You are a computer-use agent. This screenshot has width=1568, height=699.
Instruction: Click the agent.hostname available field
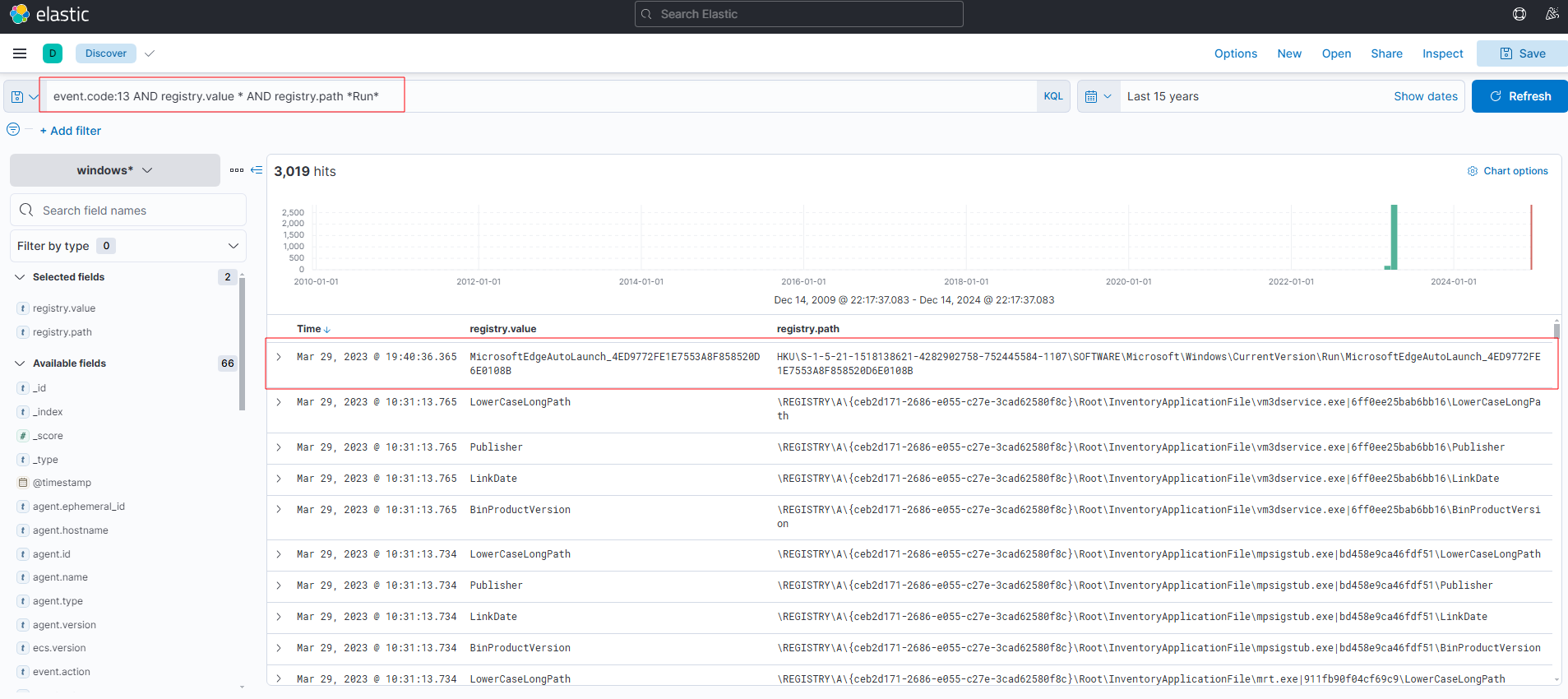coord(71,530)
